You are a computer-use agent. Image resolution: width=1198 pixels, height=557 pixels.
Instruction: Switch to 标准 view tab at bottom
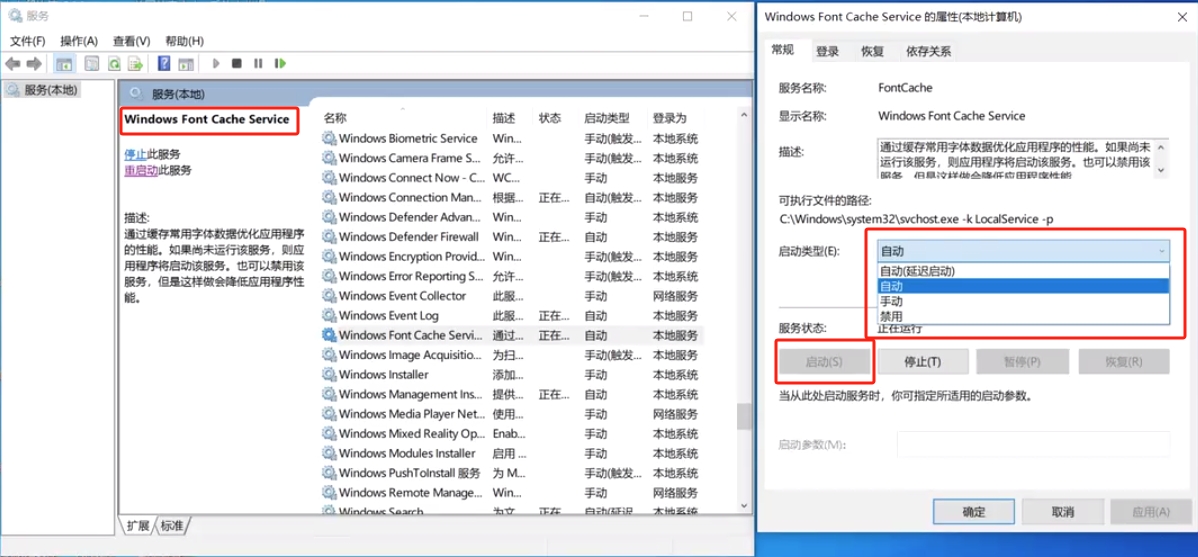(173, 526)
